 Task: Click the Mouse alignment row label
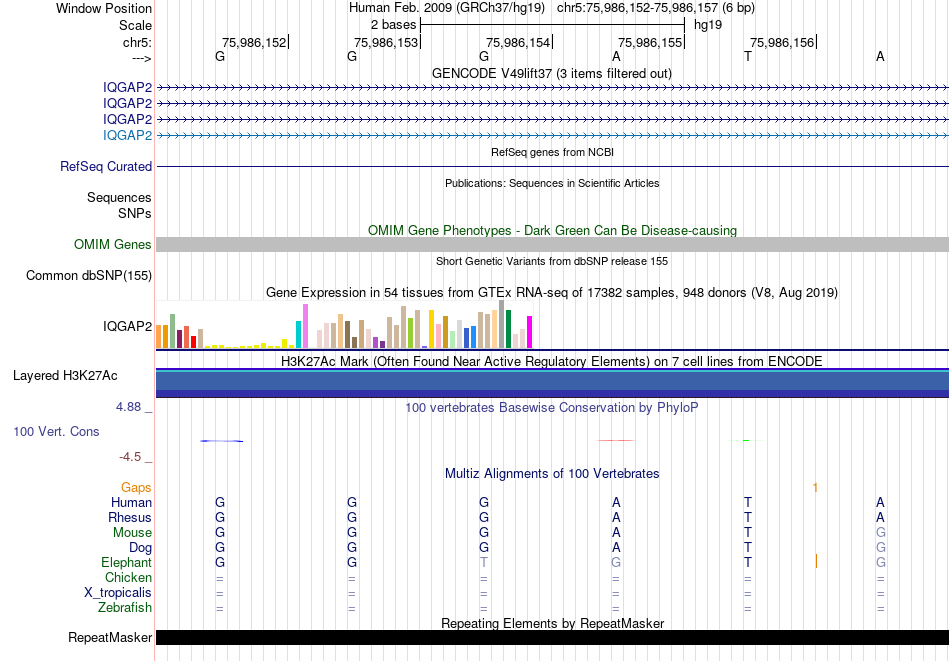pyautogui.click(x=132, y=533)
